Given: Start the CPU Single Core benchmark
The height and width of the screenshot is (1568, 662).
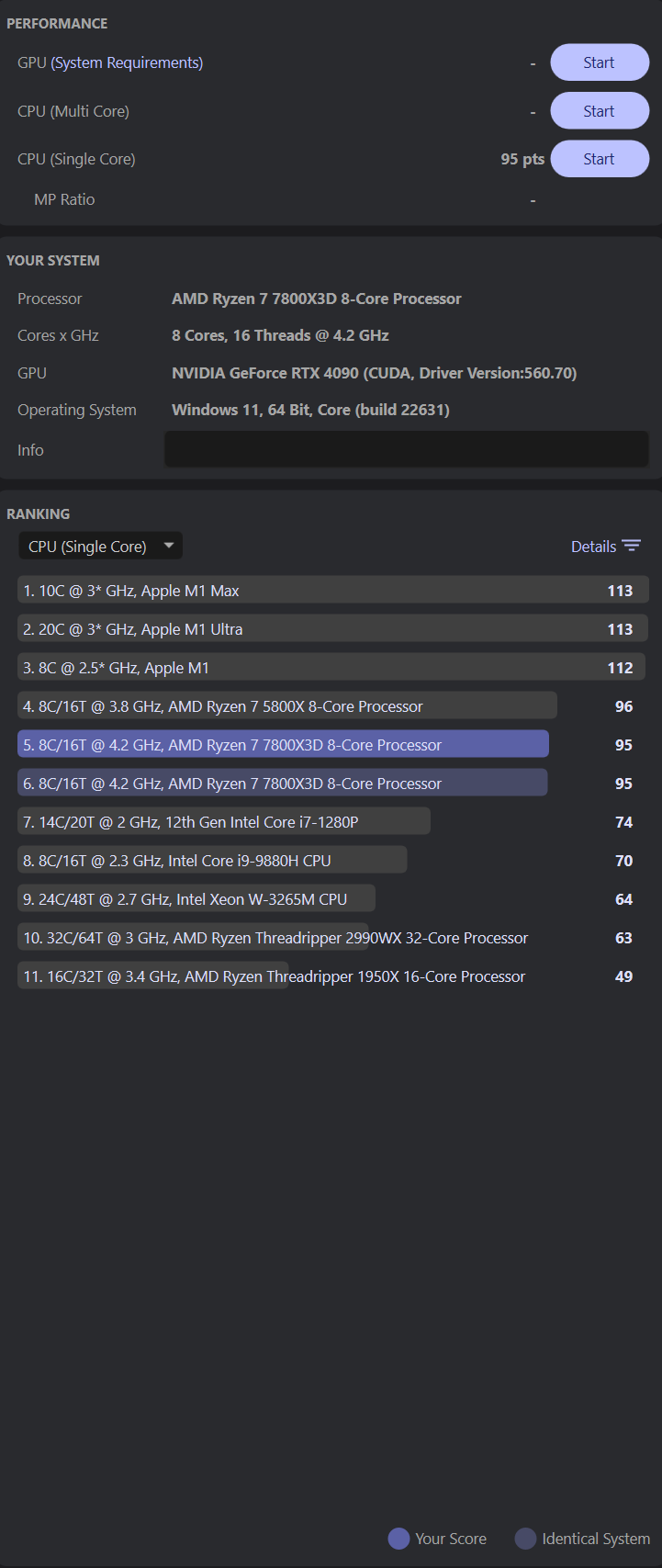Looking at the screenshot, I should (600, 159).
